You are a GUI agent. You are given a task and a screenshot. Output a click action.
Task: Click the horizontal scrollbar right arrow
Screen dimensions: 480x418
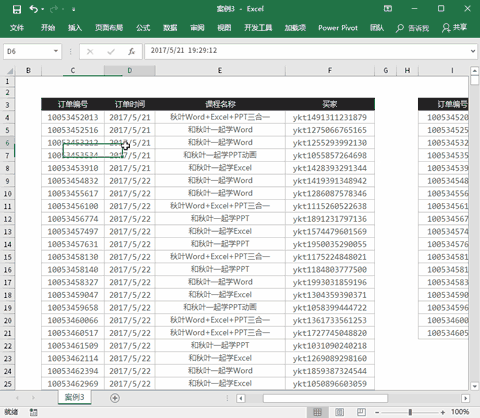tap(465, 398)
